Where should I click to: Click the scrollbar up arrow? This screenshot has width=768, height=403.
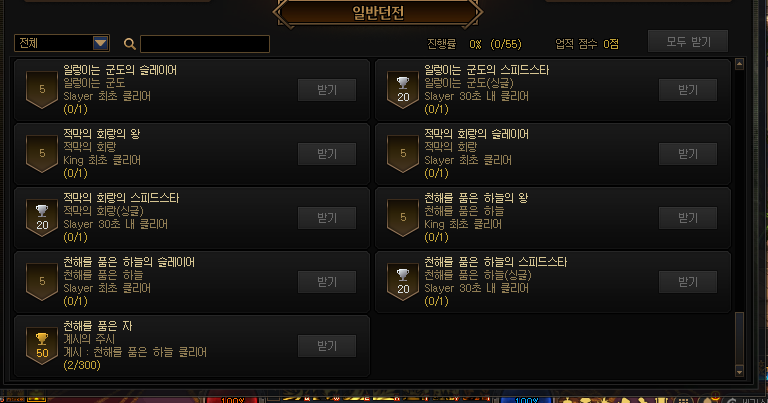click(740, 64)
